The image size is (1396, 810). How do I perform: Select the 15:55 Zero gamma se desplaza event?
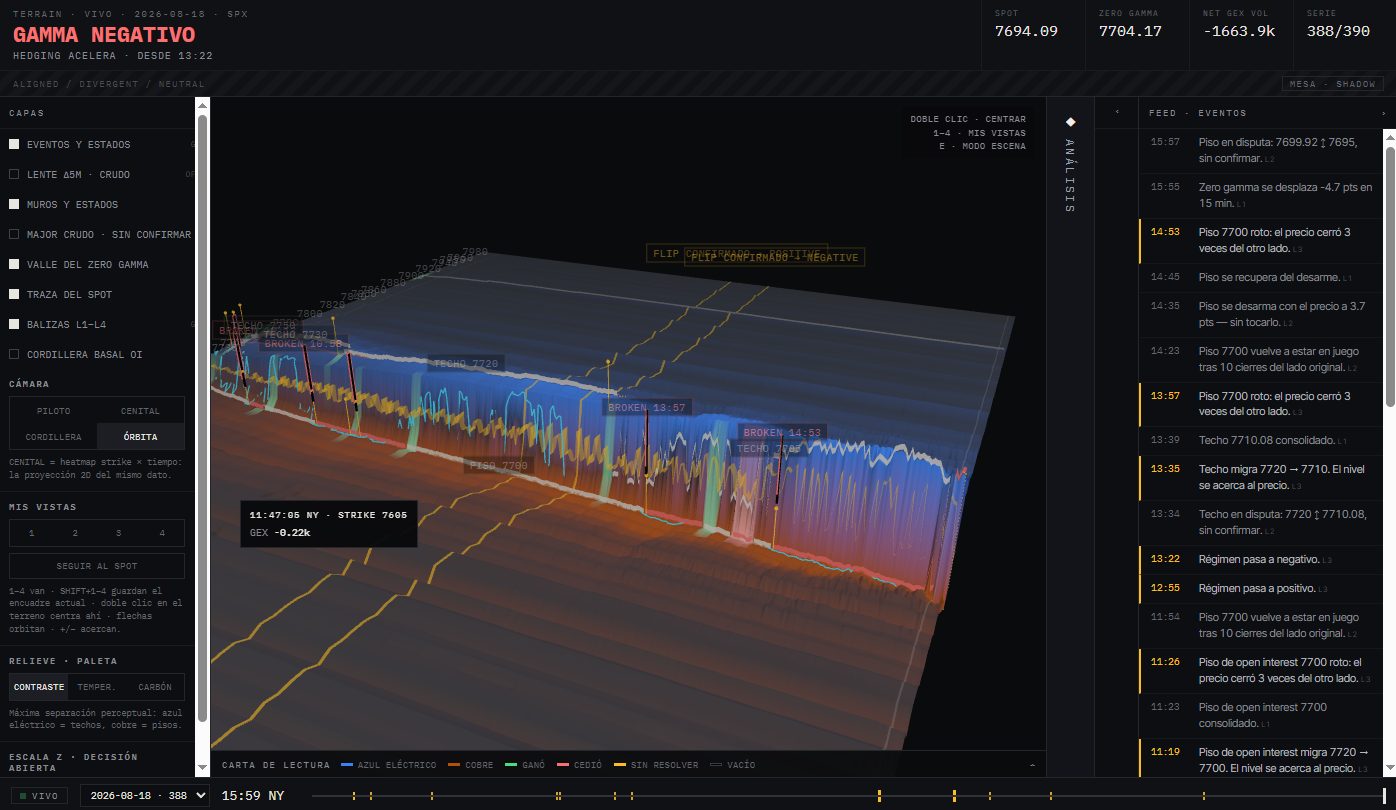click(1260, 195)
